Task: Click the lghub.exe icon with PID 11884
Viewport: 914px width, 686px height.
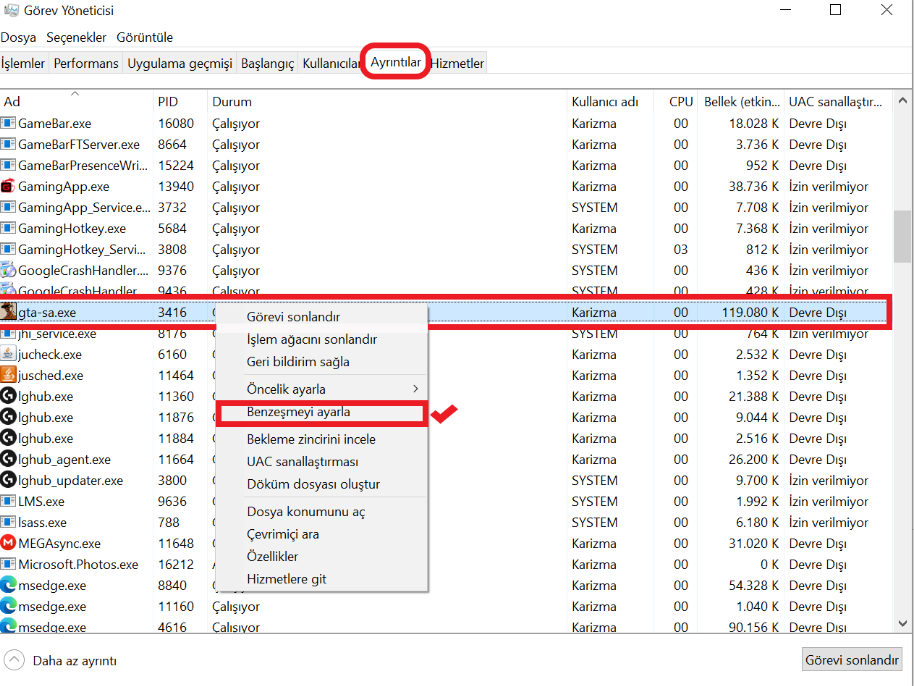Action: (x=8, y=438)
